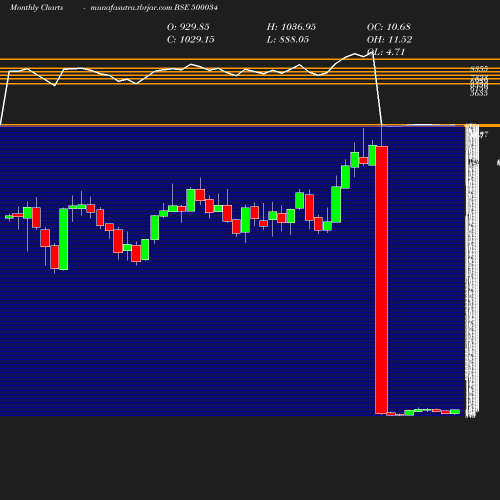Select the open value 'O: 929.85'
This screenshot has width=500, height=500.
pos(188,27)
